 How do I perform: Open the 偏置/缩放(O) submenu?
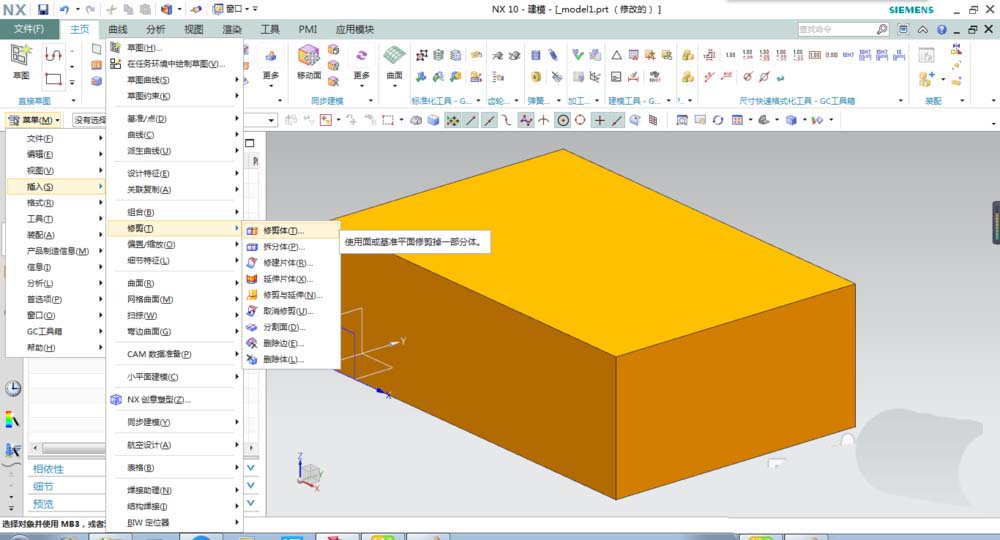click(x=174, y=244)
